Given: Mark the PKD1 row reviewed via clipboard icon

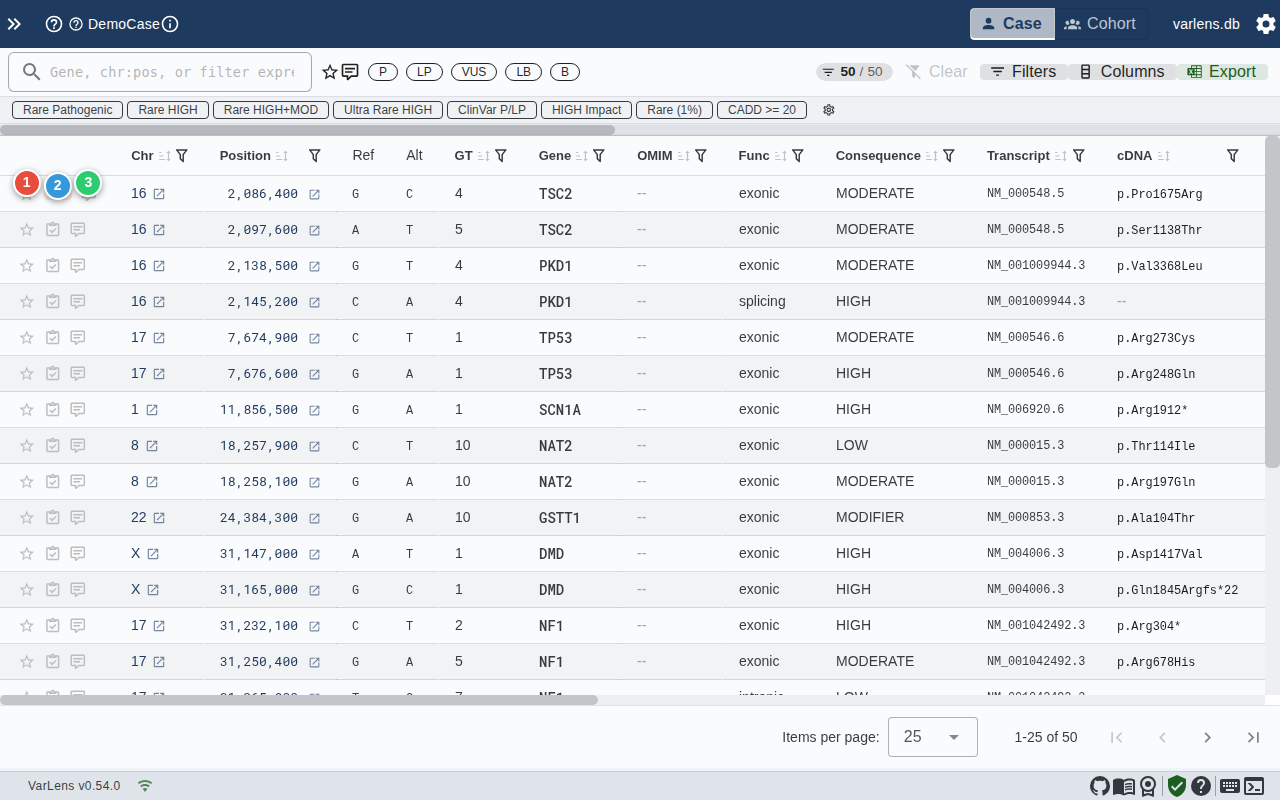Looking at the screenshot, I should [x=52, y=265].
